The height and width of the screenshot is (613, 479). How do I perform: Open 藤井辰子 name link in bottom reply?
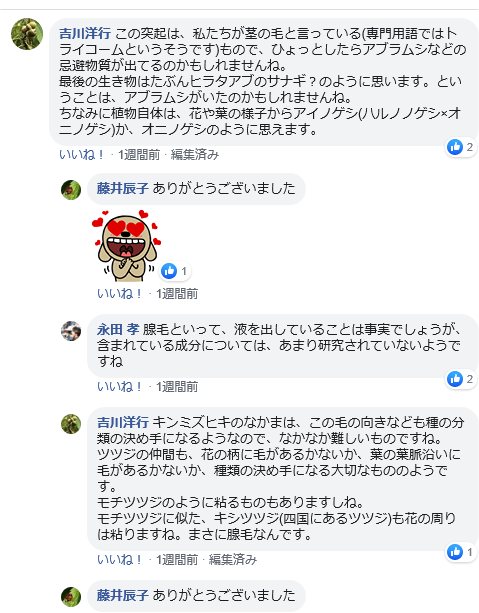click(123, 595)
